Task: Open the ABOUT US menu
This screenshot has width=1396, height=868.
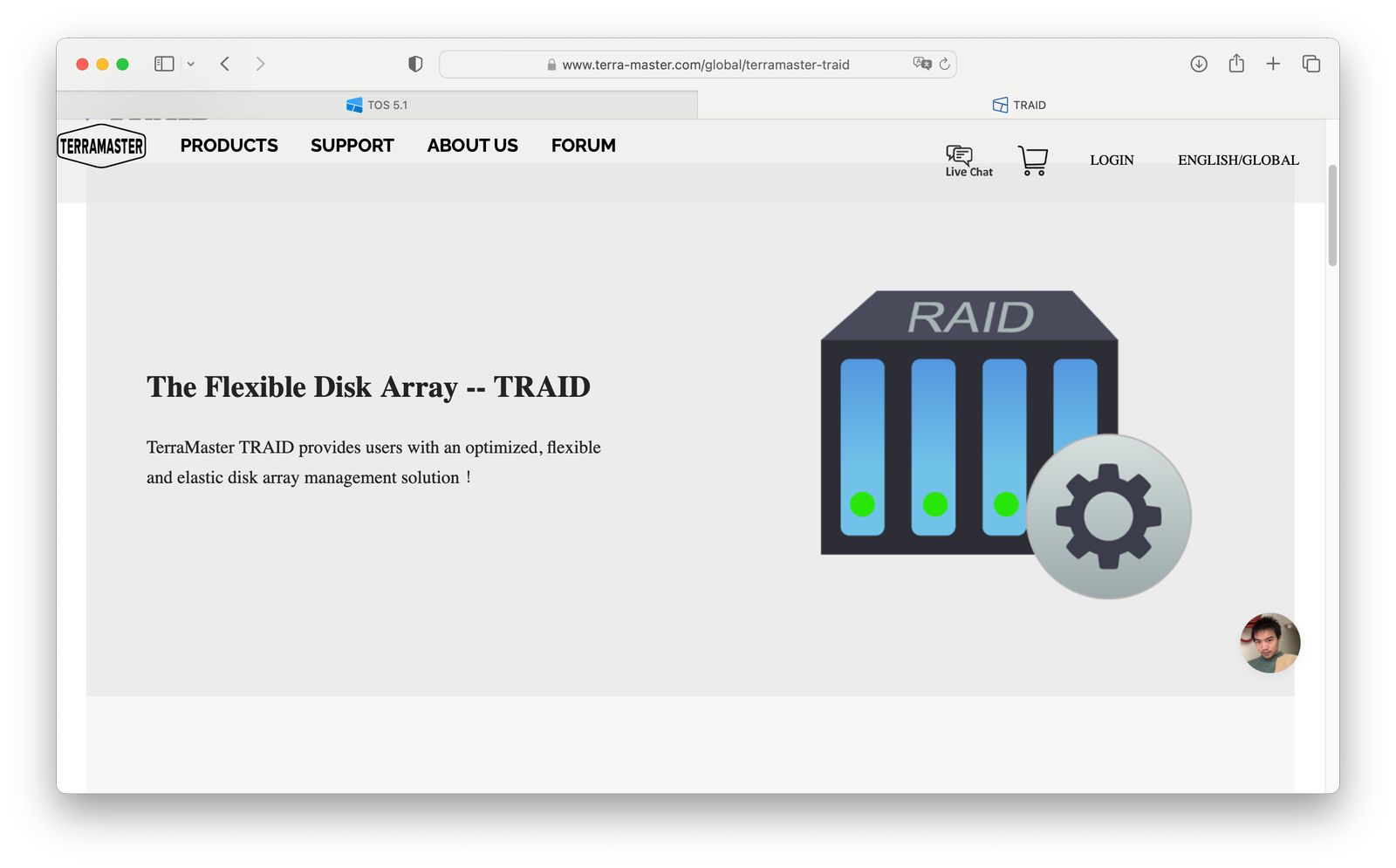Action: point(472,146)
